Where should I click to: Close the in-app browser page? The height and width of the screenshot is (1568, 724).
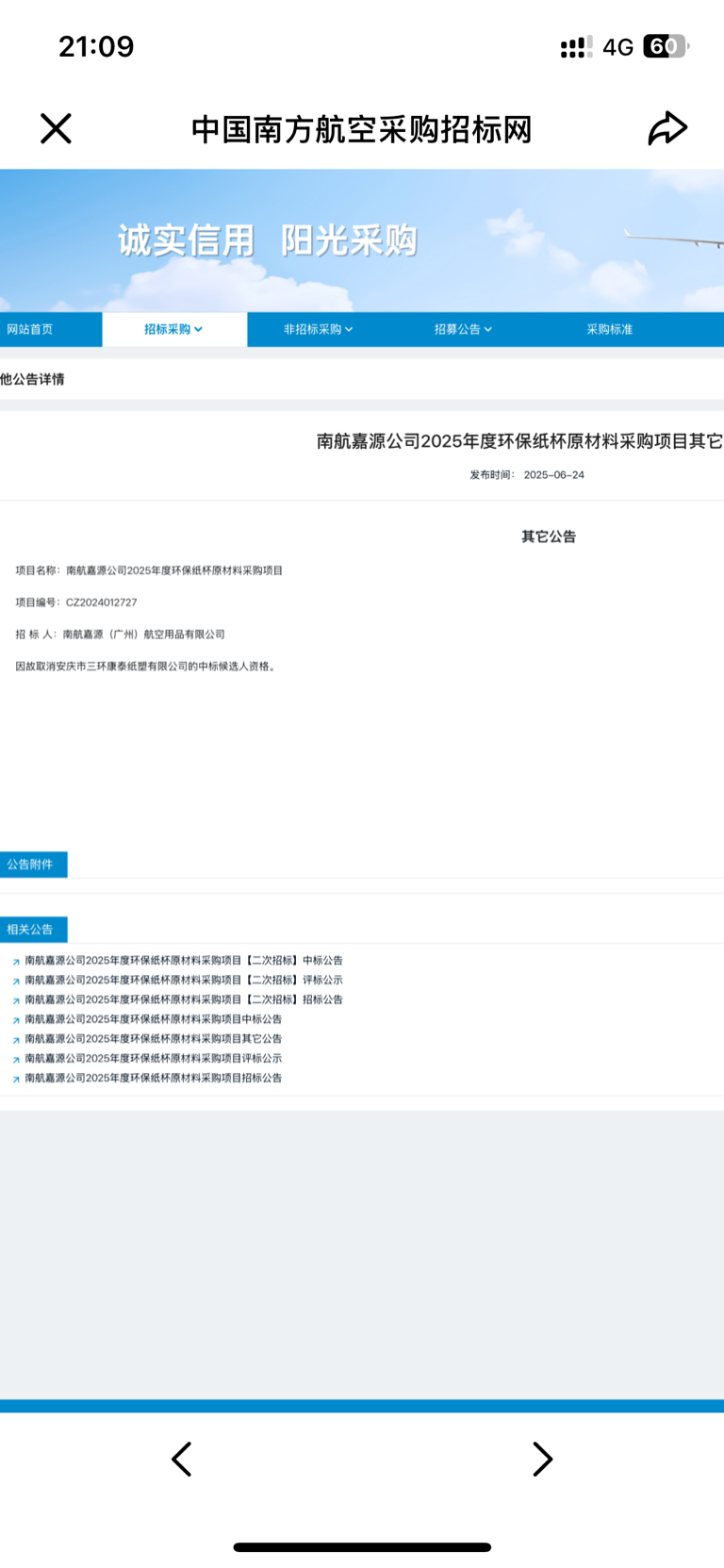click(x=56, y=128)
